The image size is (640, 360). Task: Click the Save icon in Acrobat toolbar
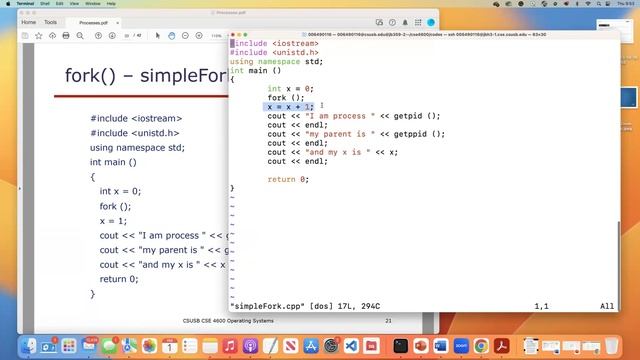[x=25, y=36]
